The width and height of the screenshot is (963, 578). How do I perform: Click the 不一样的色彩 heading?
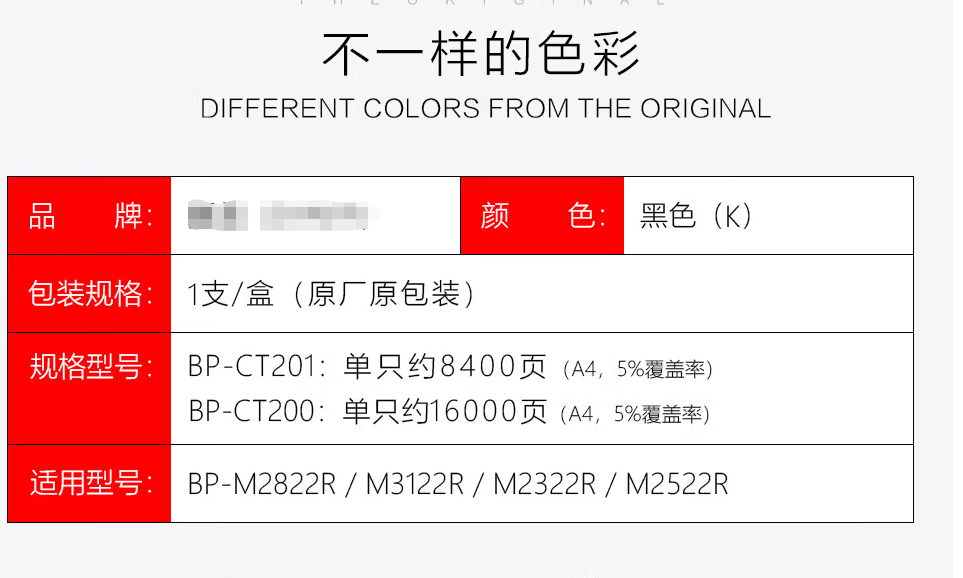click(481, 54)
